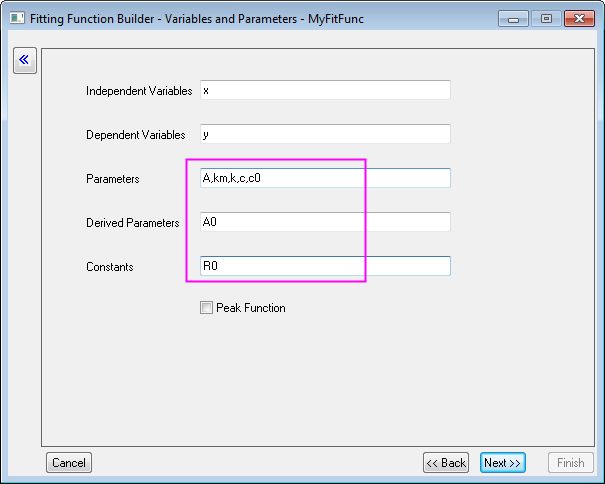The width and height of the screenshot is (605, 484).
Task: Select the Parameters input box
Action: coord(325,178)
